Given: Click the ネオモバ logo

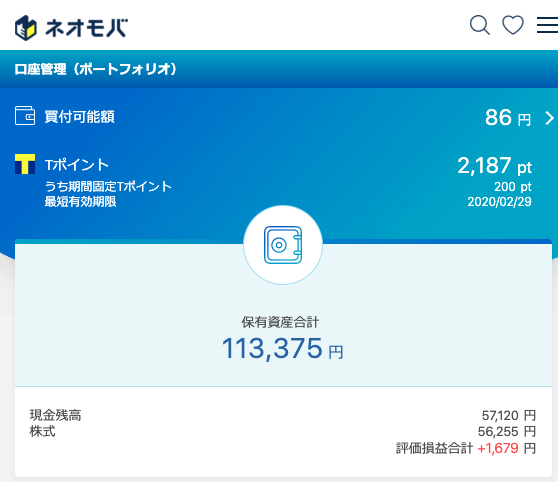Looking at the screenshot, I should tap(71, 27).
